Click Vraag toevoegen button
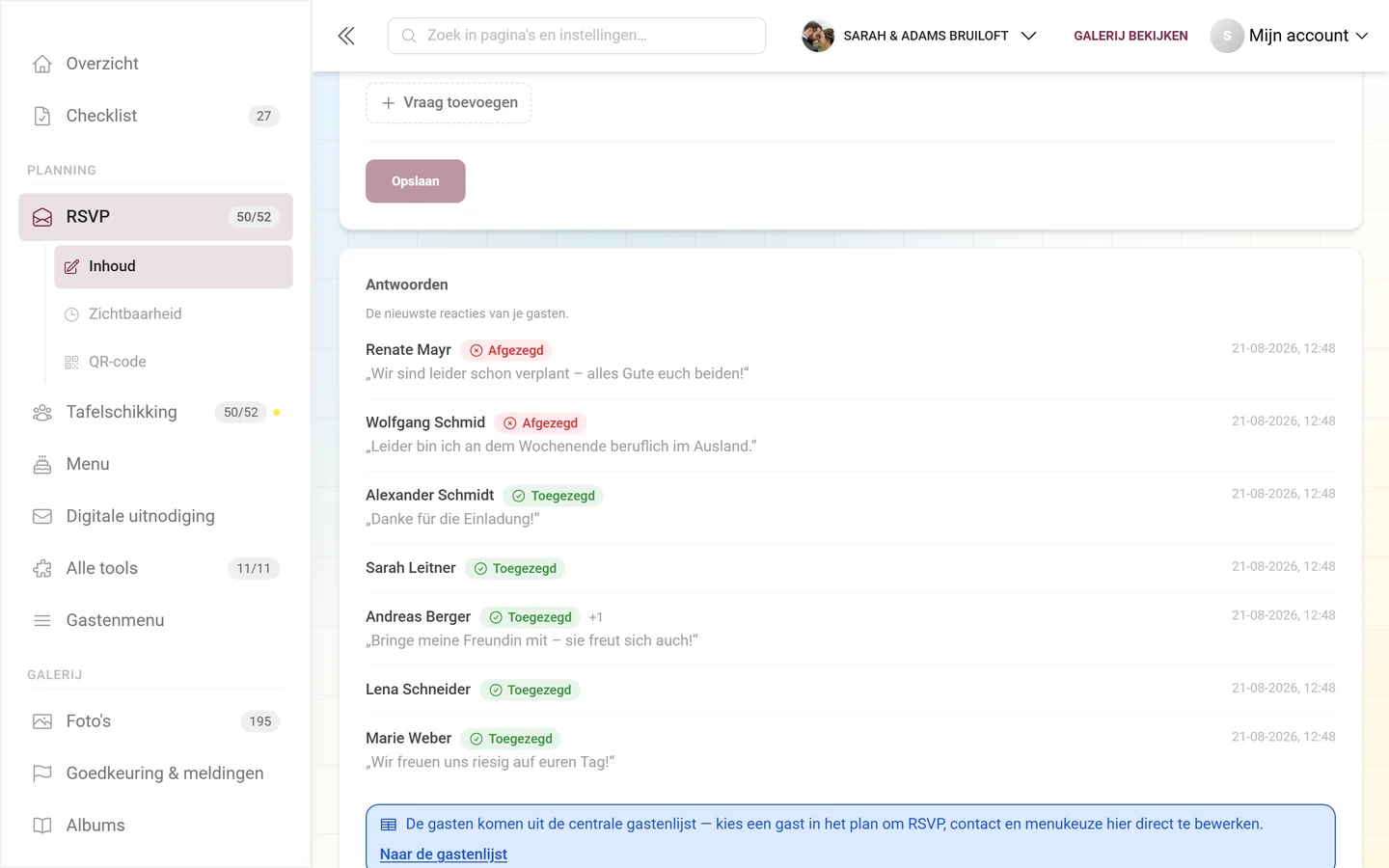Image resolution: width=1389 pixels, height=868 pixels. pos(449,103)
